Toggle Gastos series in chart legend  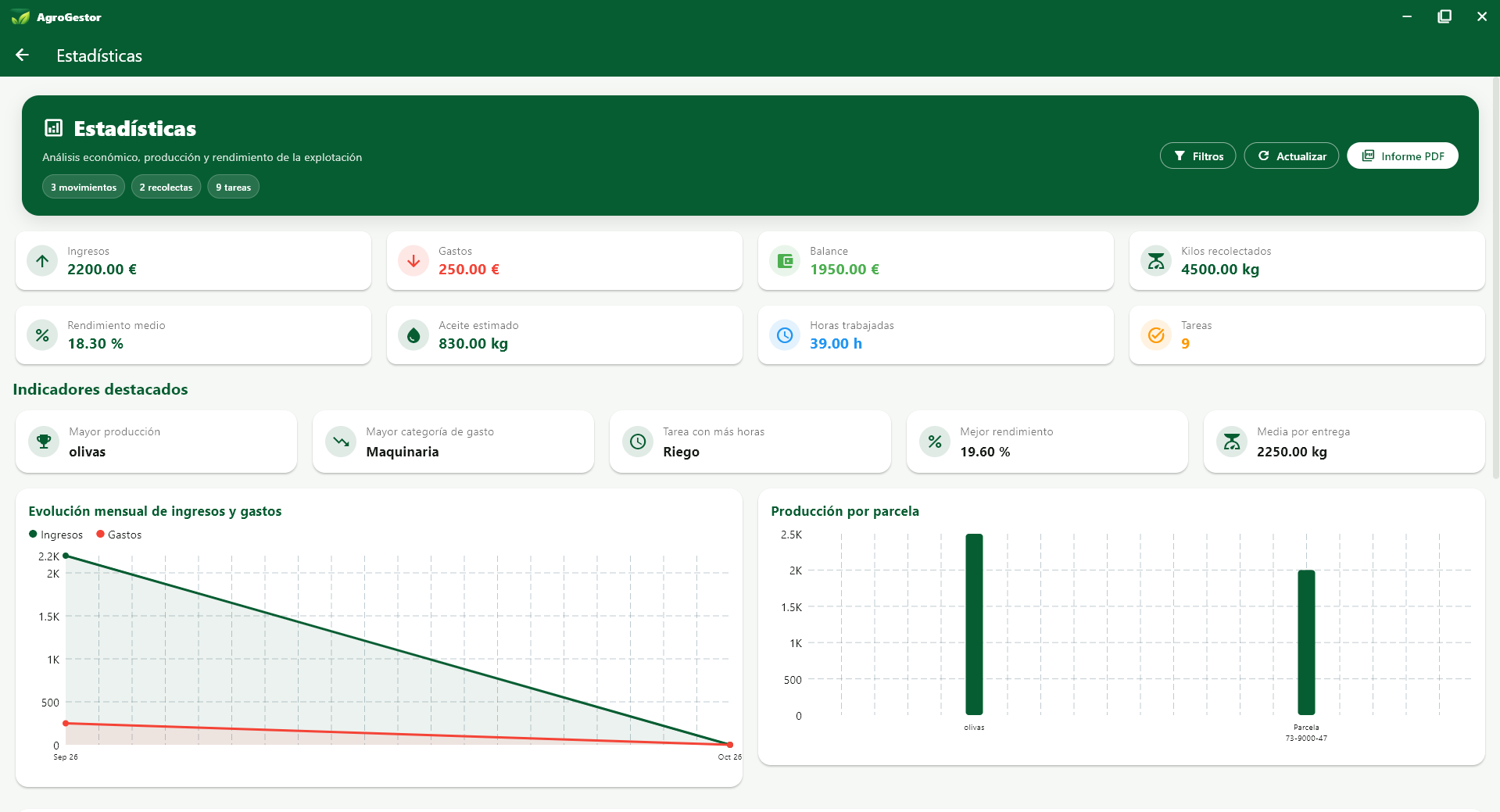[119, 535]
